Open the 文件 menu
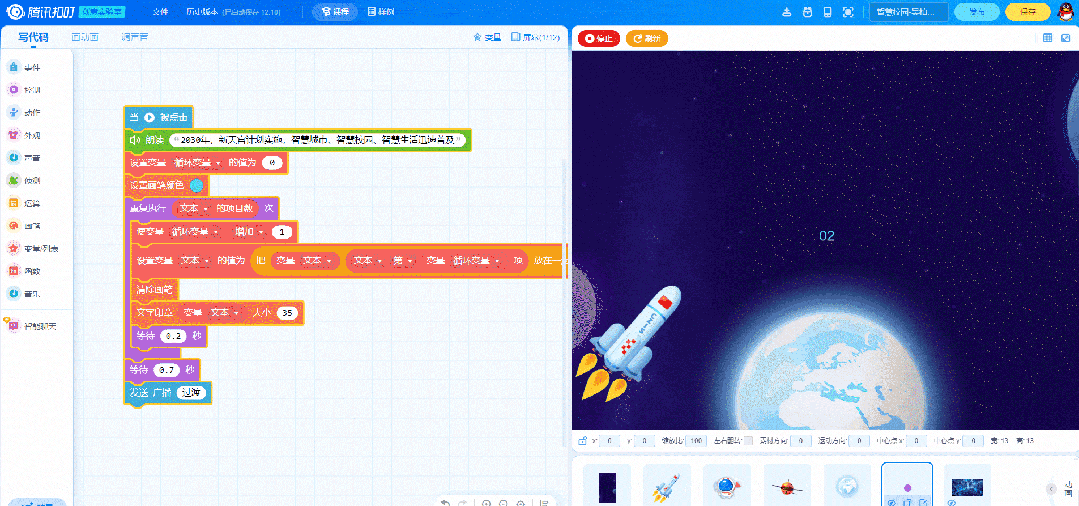Image resolution: width=1079 pixels, height=506 pixels. click(160, 12)
